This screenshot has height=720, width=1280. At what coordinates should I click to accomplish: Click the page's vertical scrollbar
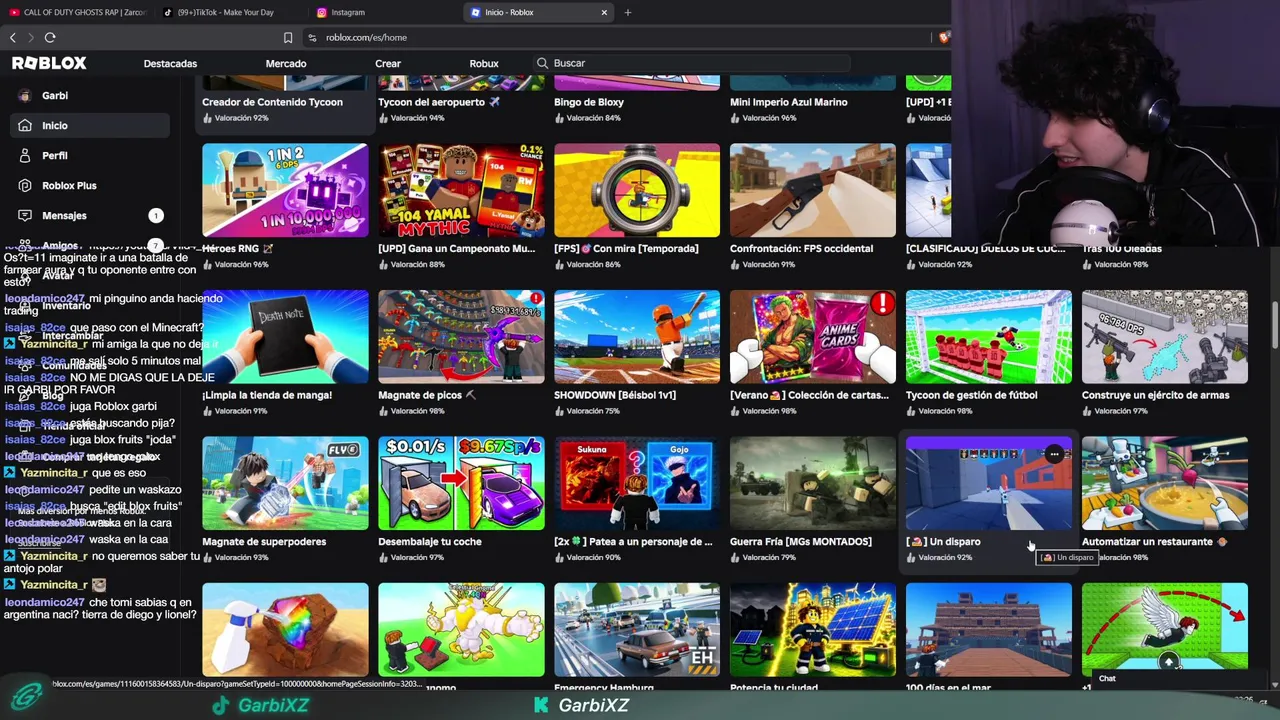(1274, 325)
